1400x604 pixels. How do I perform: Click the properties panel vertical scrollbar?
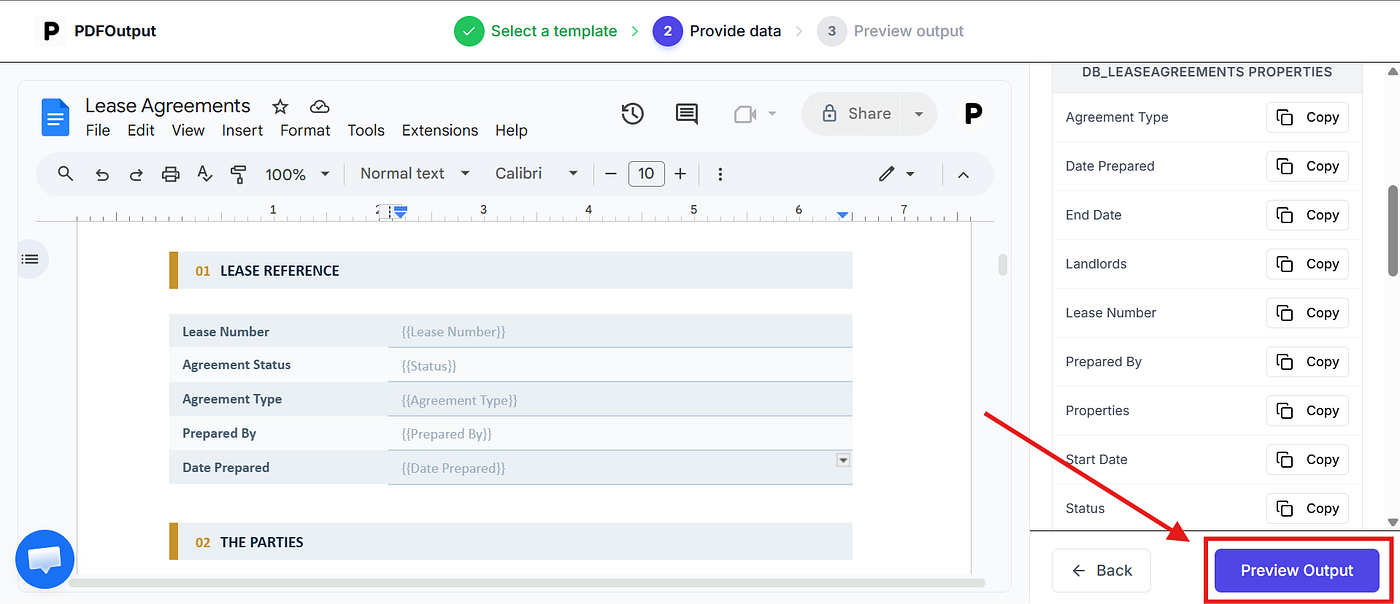pos(1392,230)
